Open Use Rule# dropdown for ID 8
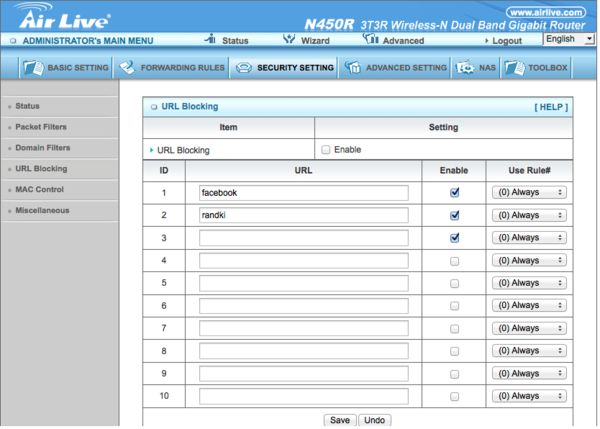Viewport: 600px width, 429px height. [x=529, y=351]
